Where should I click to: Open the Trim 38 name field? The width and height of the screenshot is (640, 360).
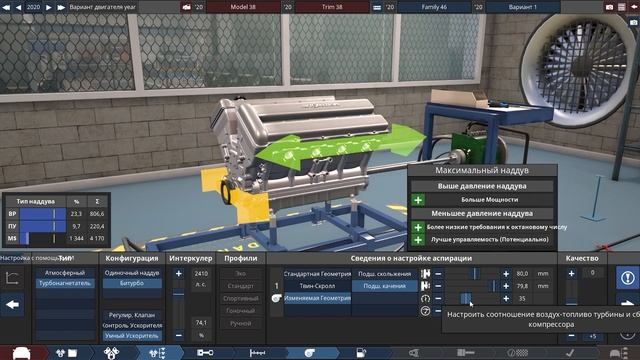pos(332,7)
